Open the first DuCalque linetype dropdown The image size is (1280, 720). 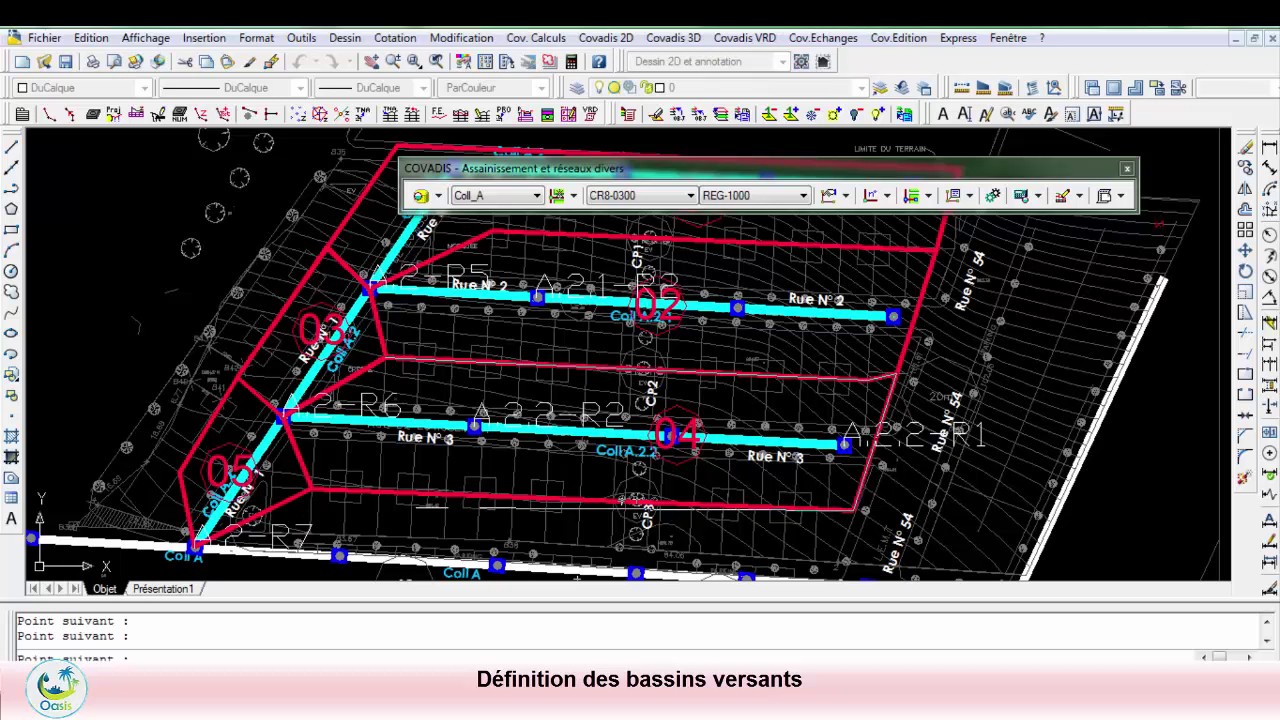[300, 88]
